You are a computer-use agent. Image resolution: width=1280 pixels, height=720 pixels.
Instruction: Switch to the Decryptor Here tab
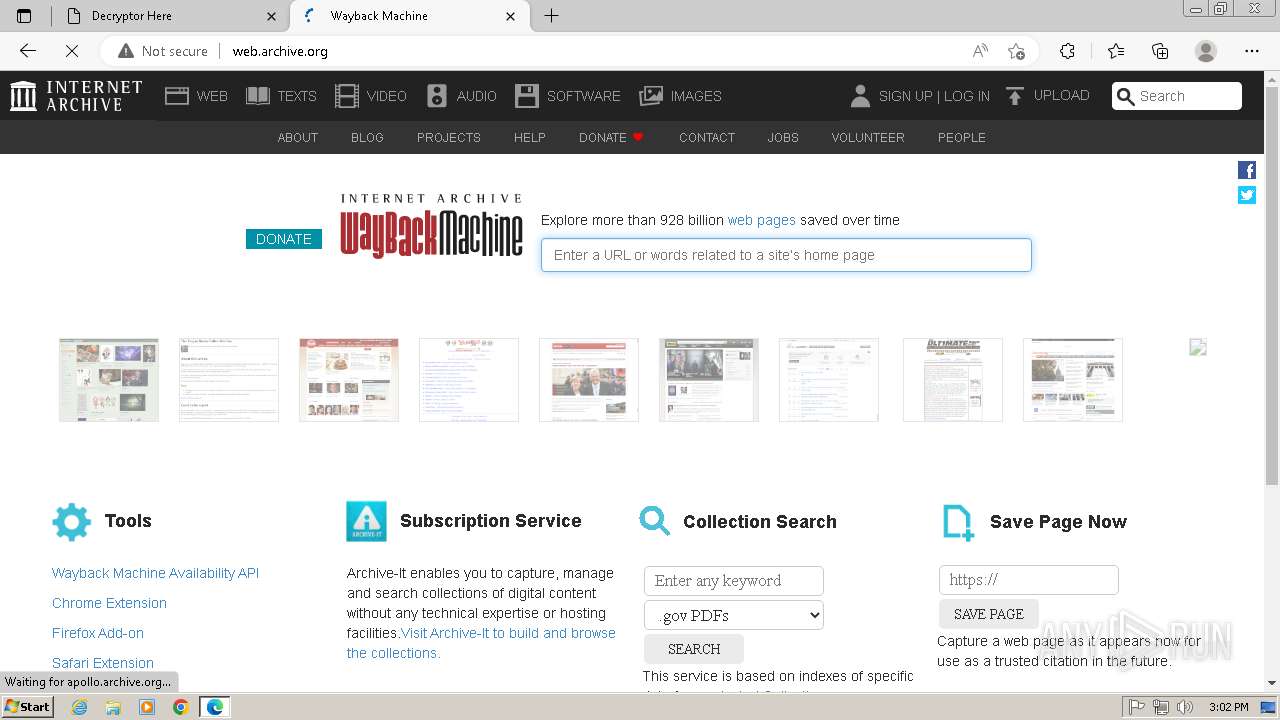click(169, 16)
